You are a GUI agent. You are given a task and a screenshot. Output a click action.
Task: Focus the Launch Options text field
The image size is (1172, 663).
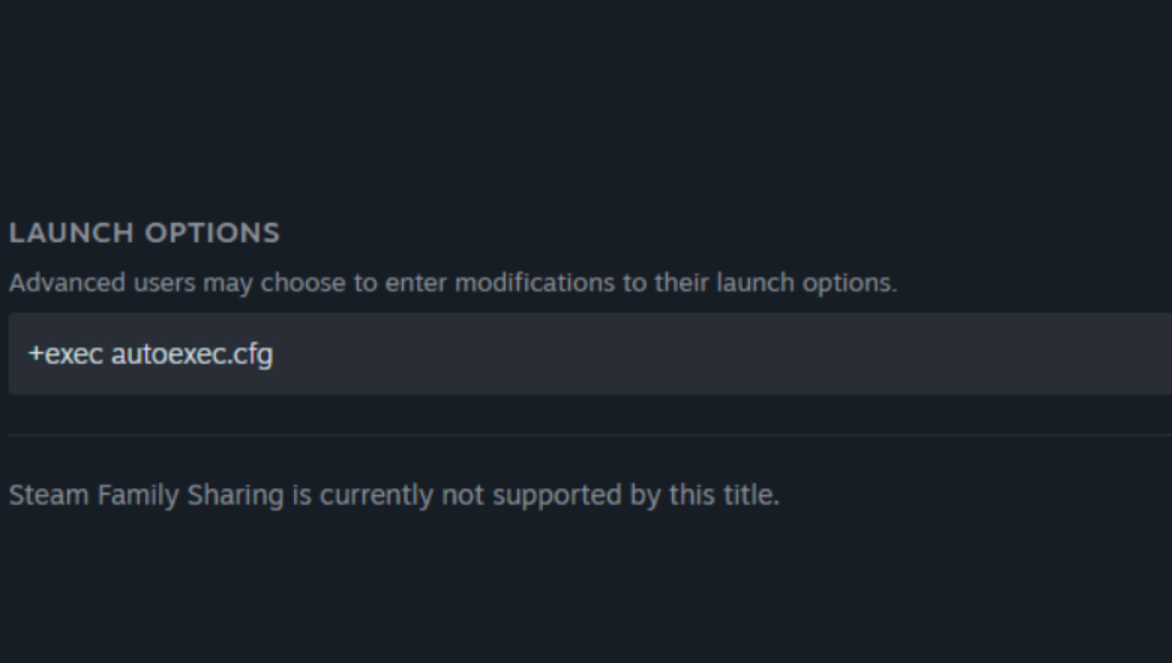point(590,354)
